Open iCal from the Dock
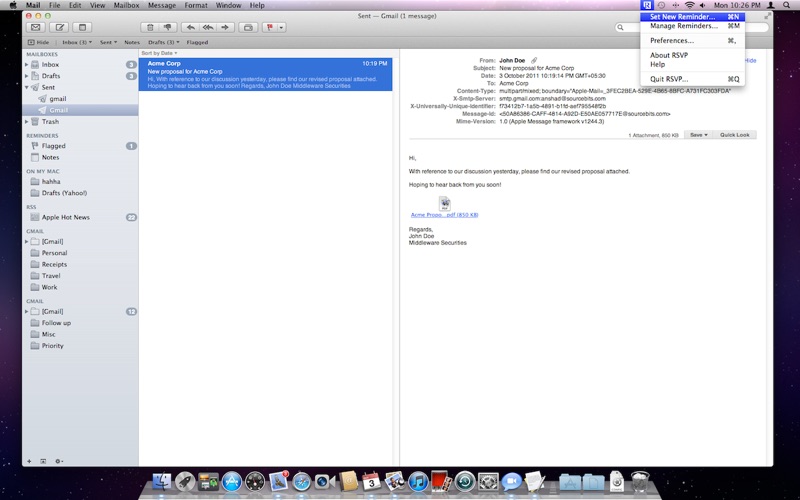The image size is (800, 500). (x=371, y=481)
